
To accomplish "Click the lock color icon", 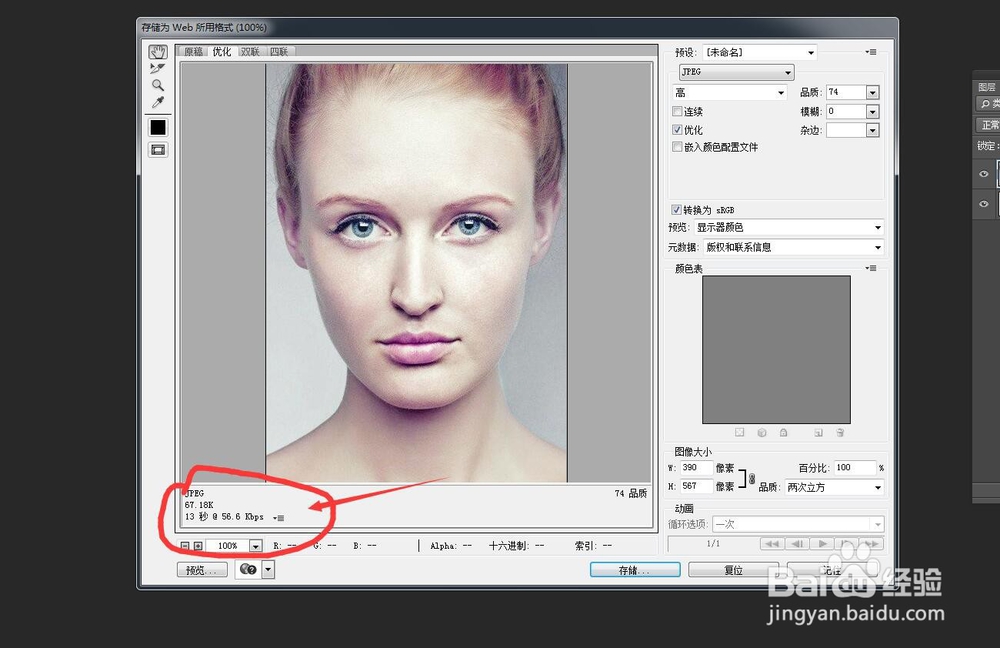I will tap(783, 432).
